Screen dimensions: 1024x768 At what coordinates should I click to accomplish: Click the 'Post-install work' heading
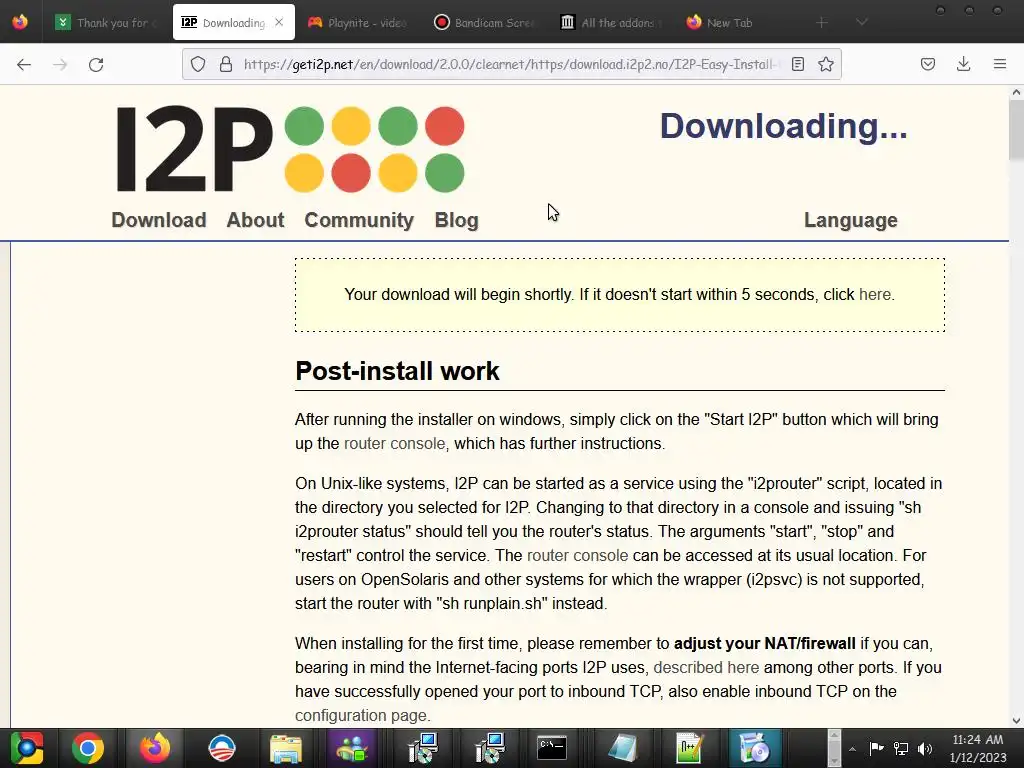397,371
